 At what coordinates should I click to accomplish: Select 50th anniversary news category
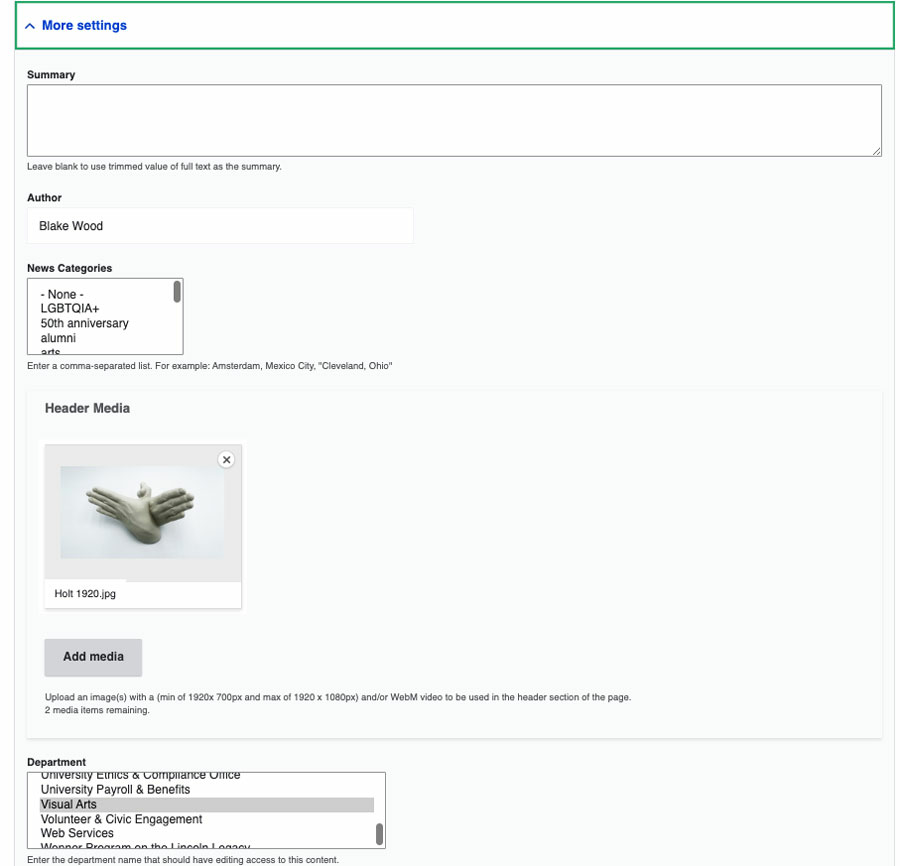84,323
